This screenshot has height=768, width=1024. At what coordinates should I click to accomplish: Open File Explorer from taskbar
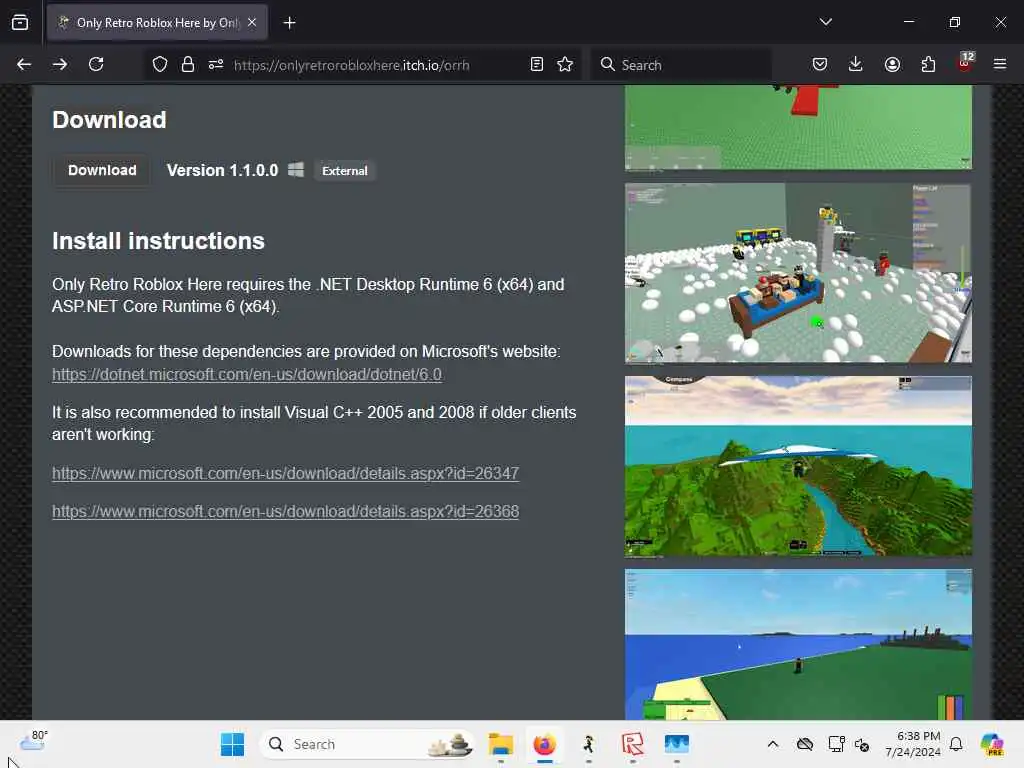pyautogui.click(x=501, y=744)
